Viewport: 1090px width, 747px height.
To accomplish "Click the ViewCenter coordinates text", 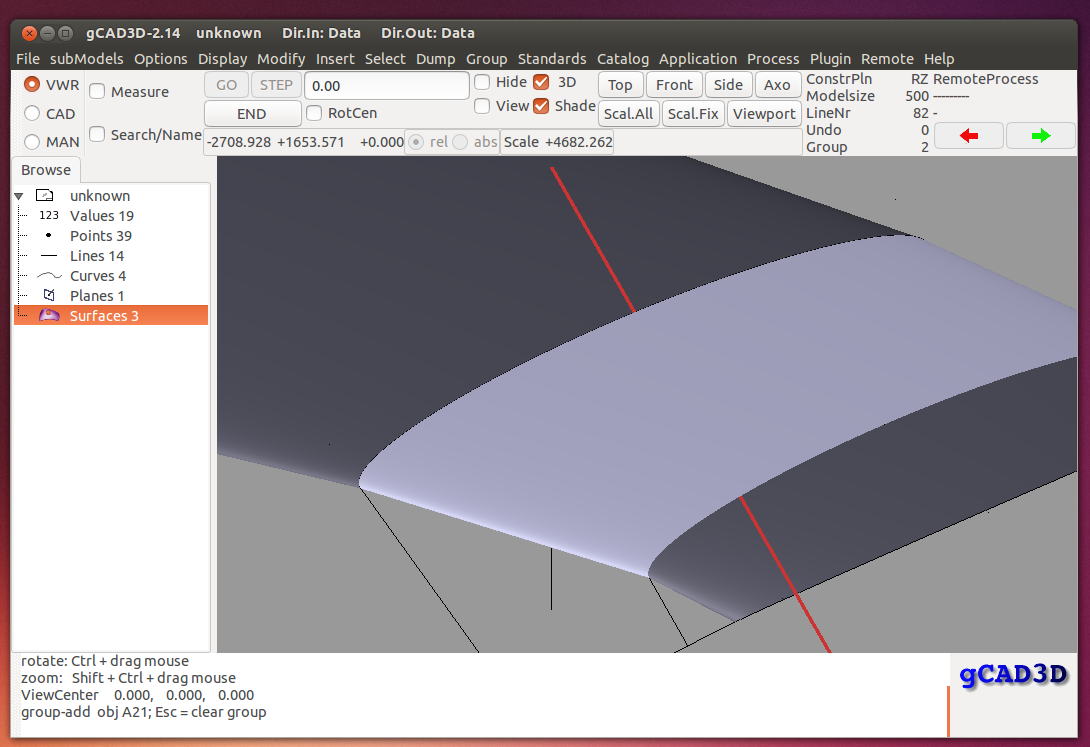I will [x=137, y=695].
